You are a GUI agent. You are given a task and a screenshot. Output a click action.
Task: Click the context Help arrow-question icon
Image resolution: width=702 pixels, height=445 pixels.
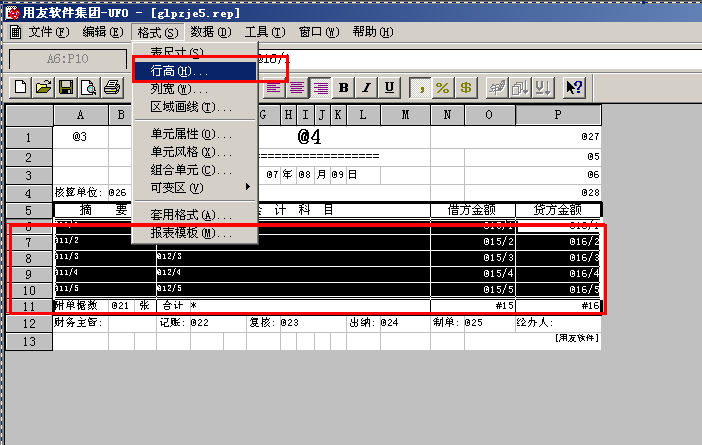574,88
